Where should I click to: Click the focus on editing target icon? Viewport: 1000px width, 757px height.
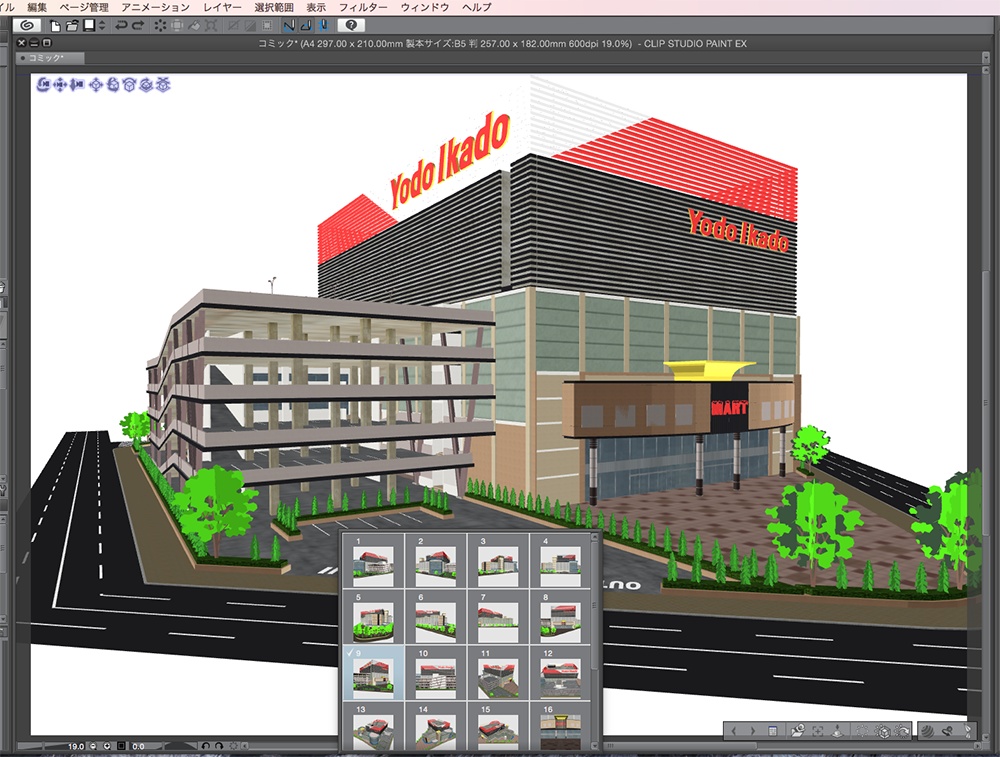(x=818, y=731)
